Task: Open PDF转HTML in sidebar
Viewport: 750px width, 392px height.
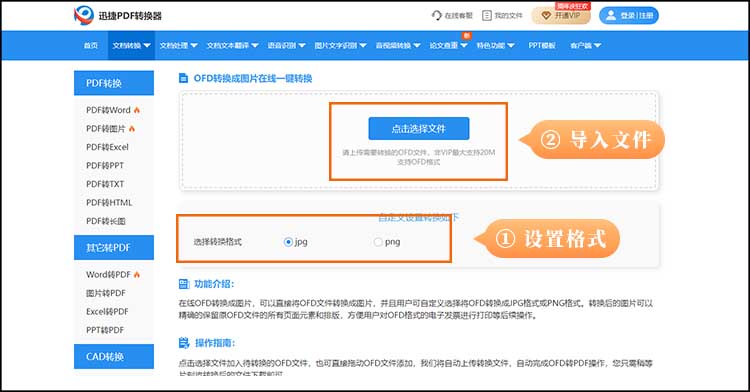Action: [x=109, y=203]
